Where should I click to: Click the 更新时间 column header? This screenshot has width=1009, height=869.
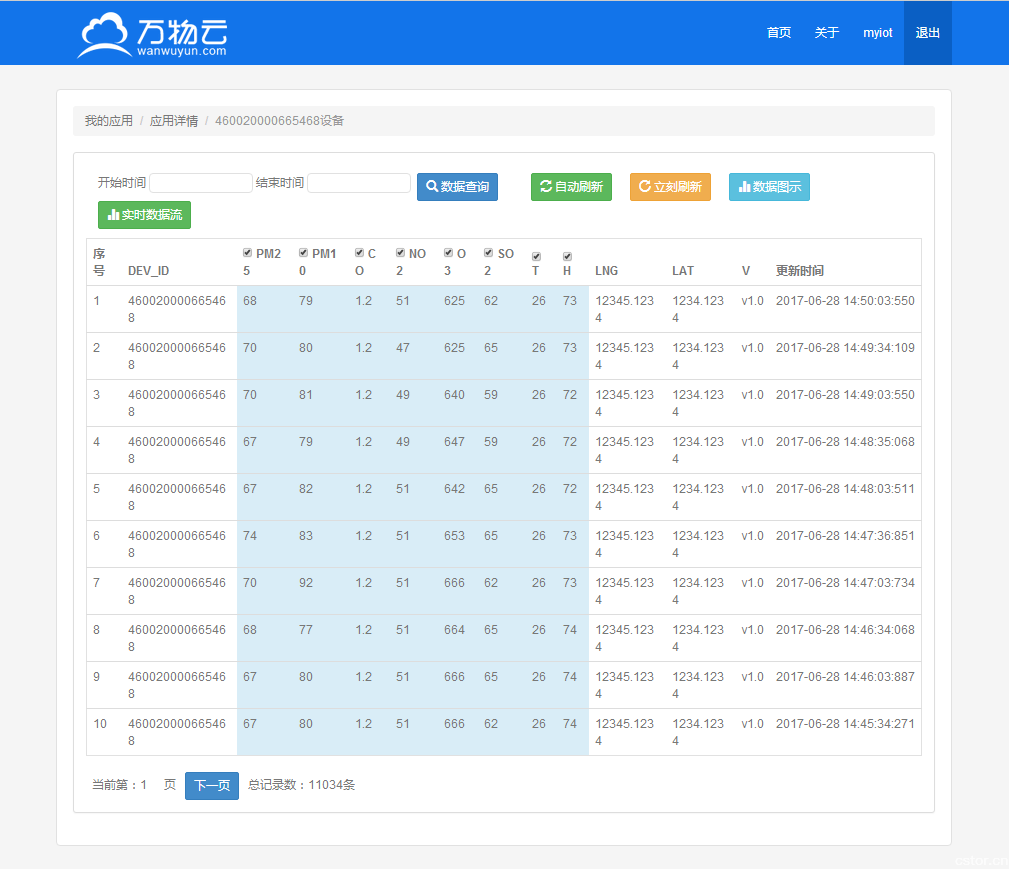(800, 271)
